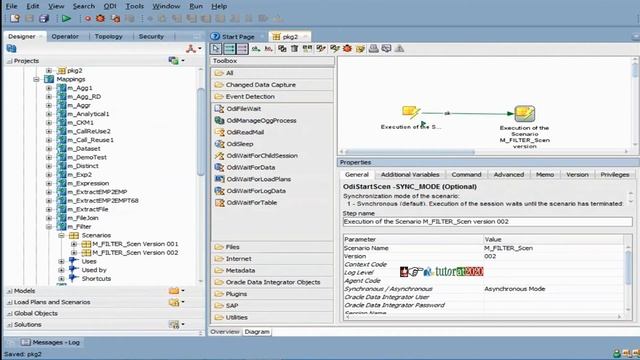Expand the Global Objects panel
The width and height of the screenshot is (640, 360).
(x=9, y=313)
